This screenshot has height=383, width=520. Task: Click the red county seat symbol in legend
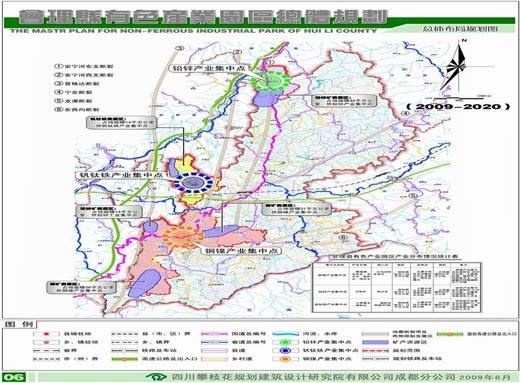pyautogui.click(x=46, y=334)
